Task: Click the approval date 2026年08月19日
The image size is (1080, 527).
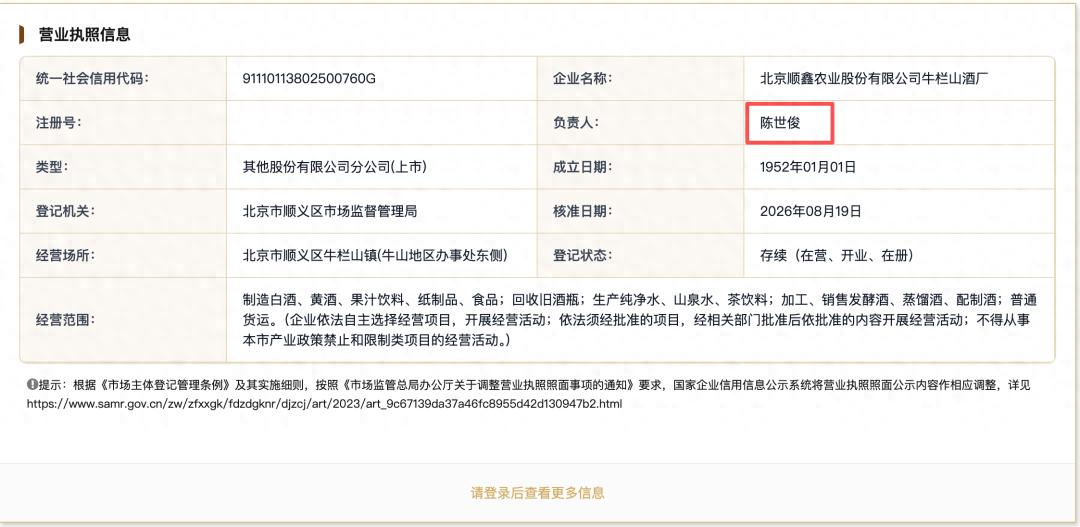Action: pyautogui.click(x=811, y=211)
